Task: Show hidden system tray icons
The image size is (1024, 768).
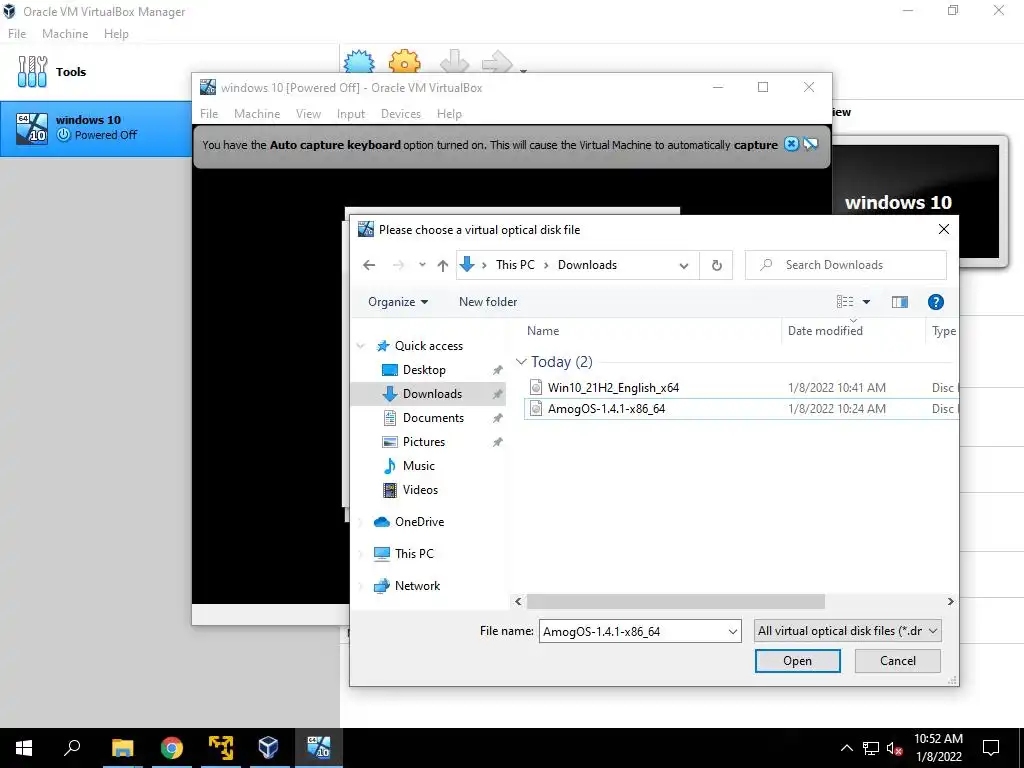Action: click(x=846, y=748)
